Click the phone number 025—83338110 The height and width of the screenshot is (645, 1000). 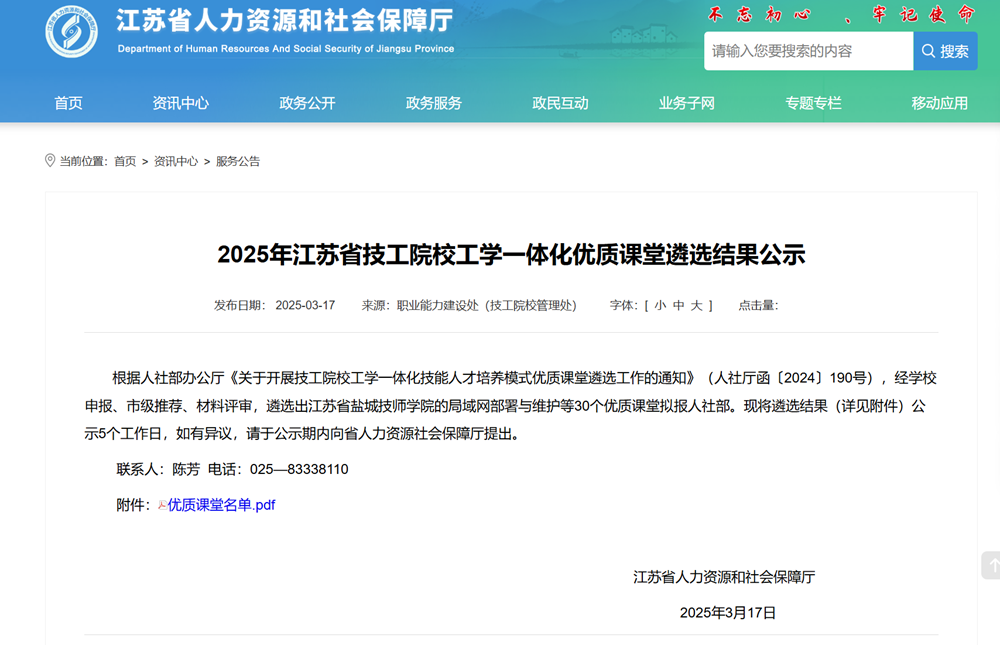299,470
